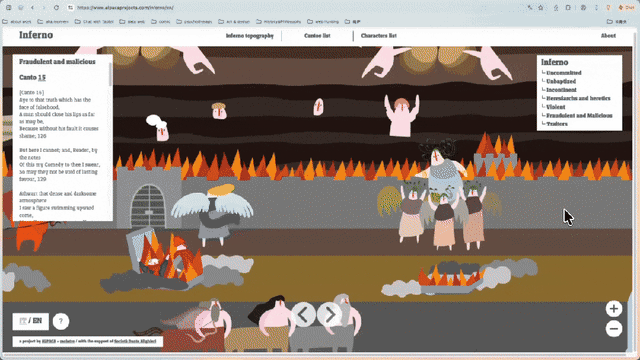Open the Characters list menu

coord(378,36)
